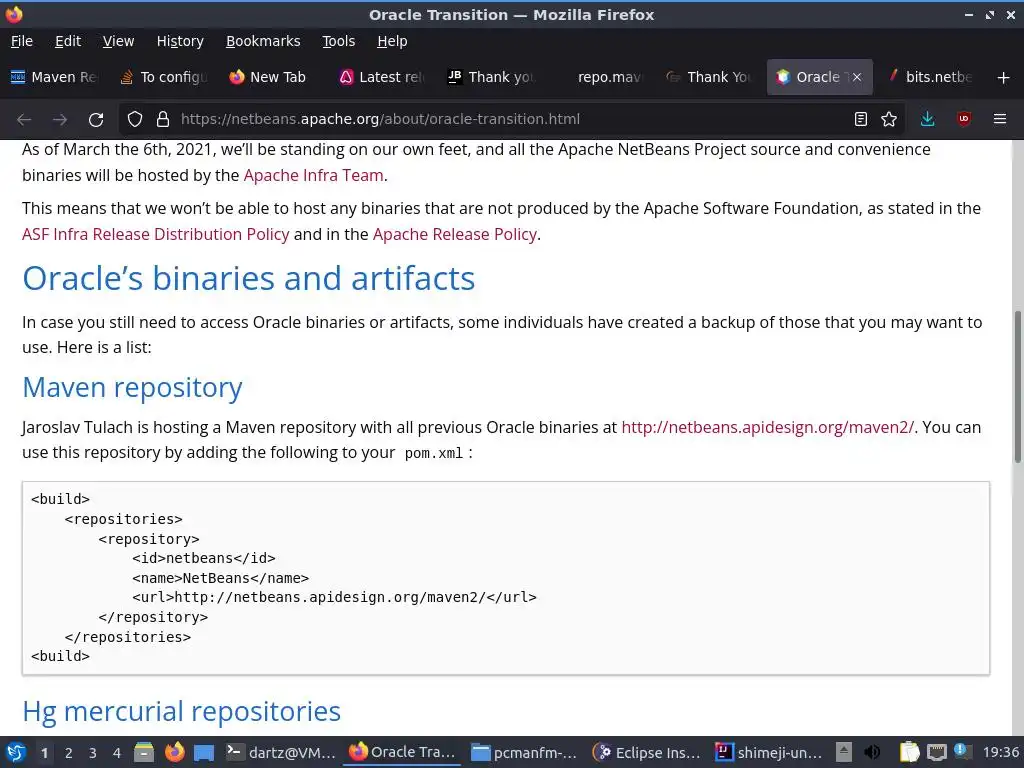Show desktop via blue panel icon
The width and height of the screenshot is (1024, 768).
(204, 753)
